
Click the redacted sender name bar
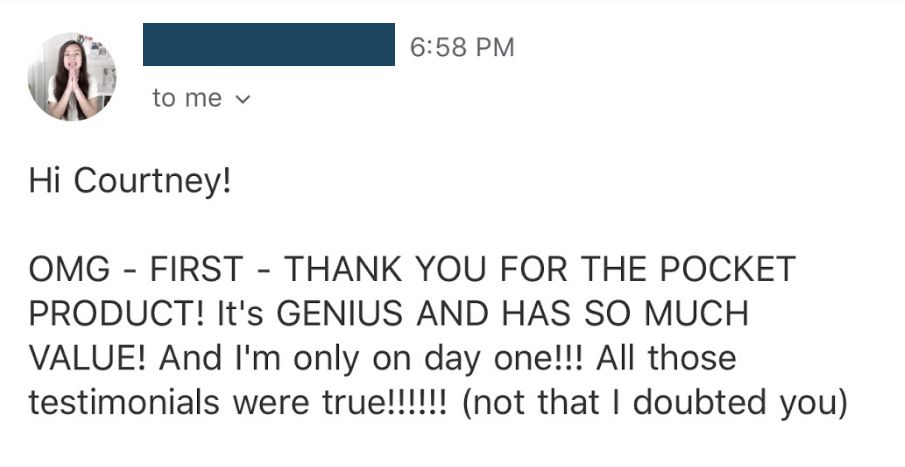point(268,45)
